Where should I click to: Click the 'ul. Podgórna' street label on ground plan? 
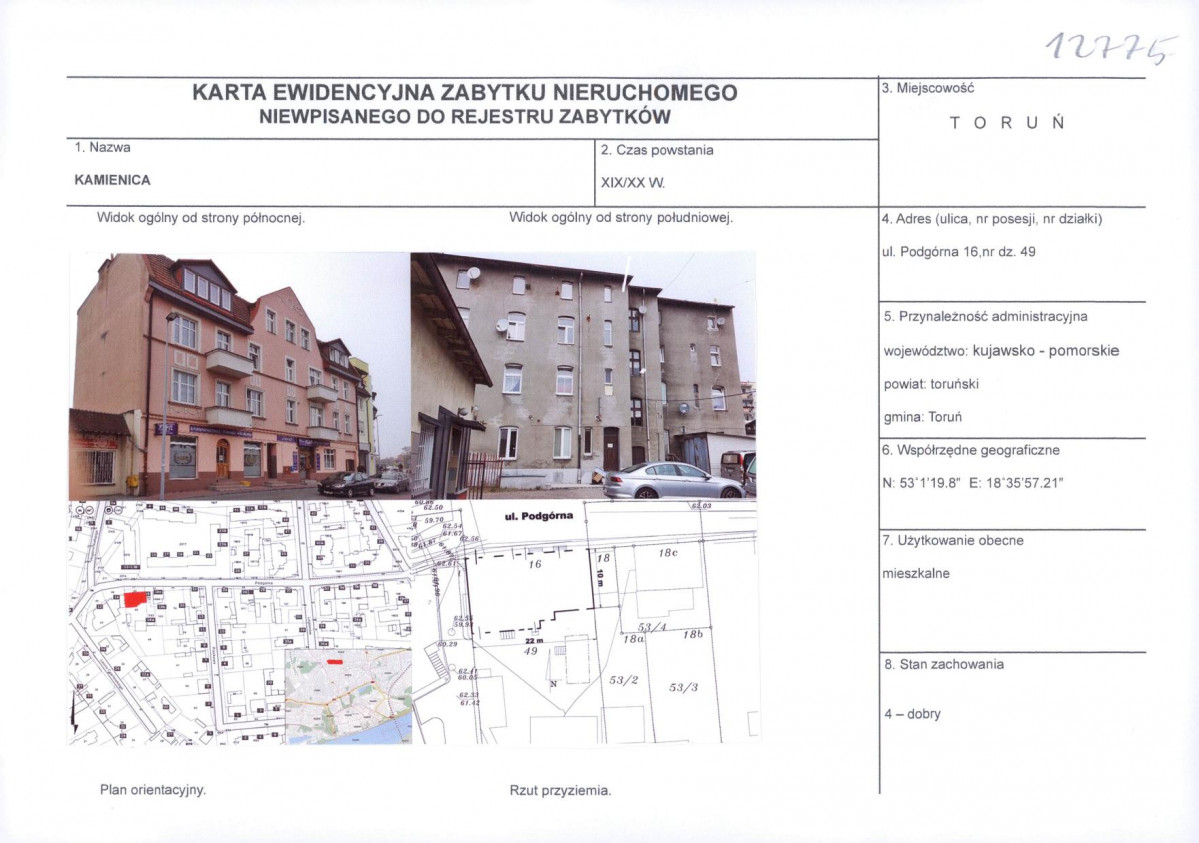click(x=539, y=516)
